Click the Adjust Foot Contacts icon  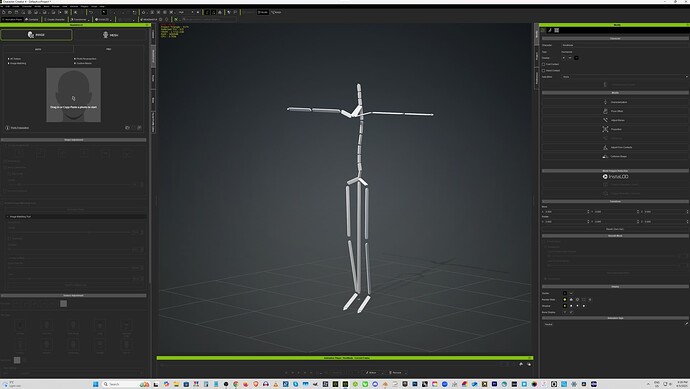(605, 147)
